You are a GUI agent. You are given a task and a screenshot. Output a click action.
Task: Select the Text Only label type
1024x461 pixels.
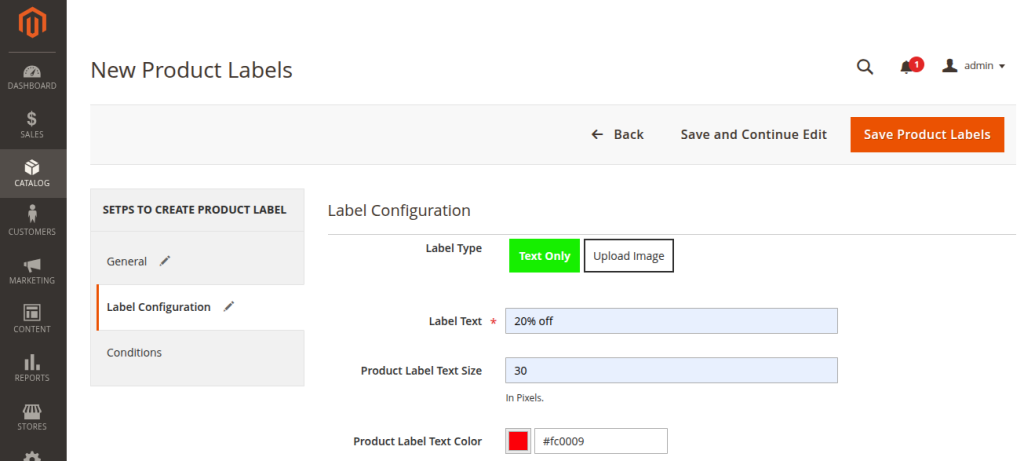(544, 256)
